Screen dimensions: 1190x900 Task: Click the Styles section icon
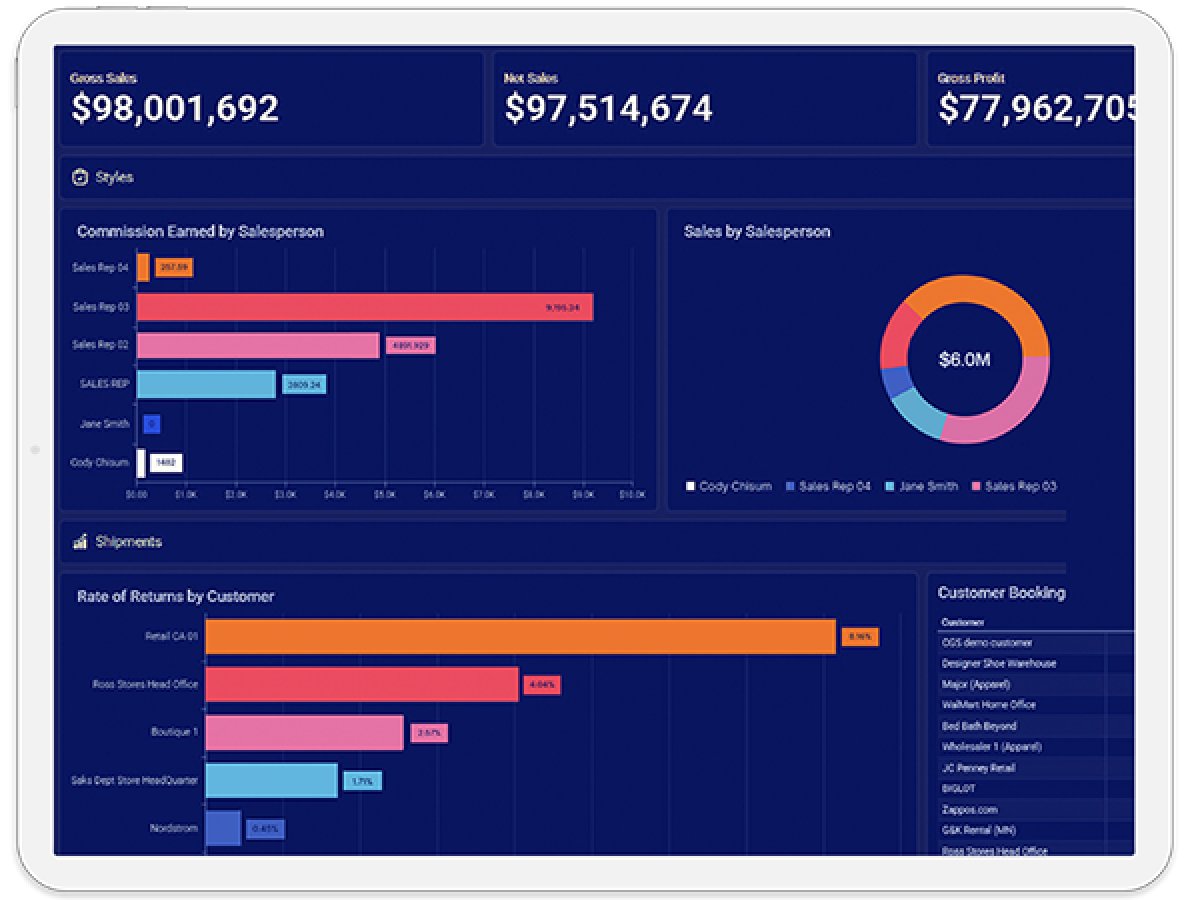[80, 178]
